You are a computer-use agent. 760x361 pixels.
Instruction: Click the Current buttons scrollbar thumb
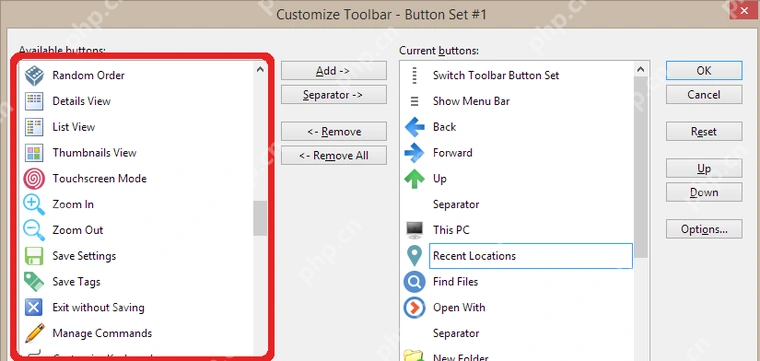[x=641, y=167]
